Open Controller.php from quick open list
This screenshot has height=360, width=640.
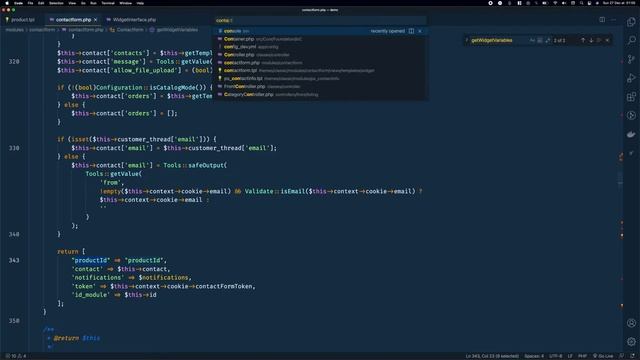320,55
